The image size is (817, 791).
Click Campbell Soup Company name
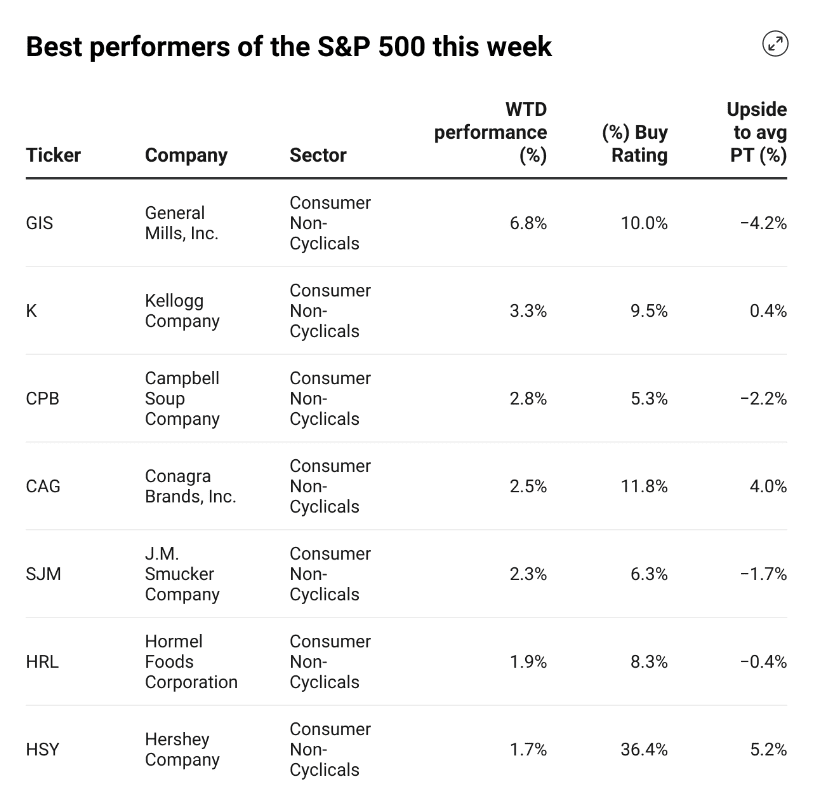[182, 398]
